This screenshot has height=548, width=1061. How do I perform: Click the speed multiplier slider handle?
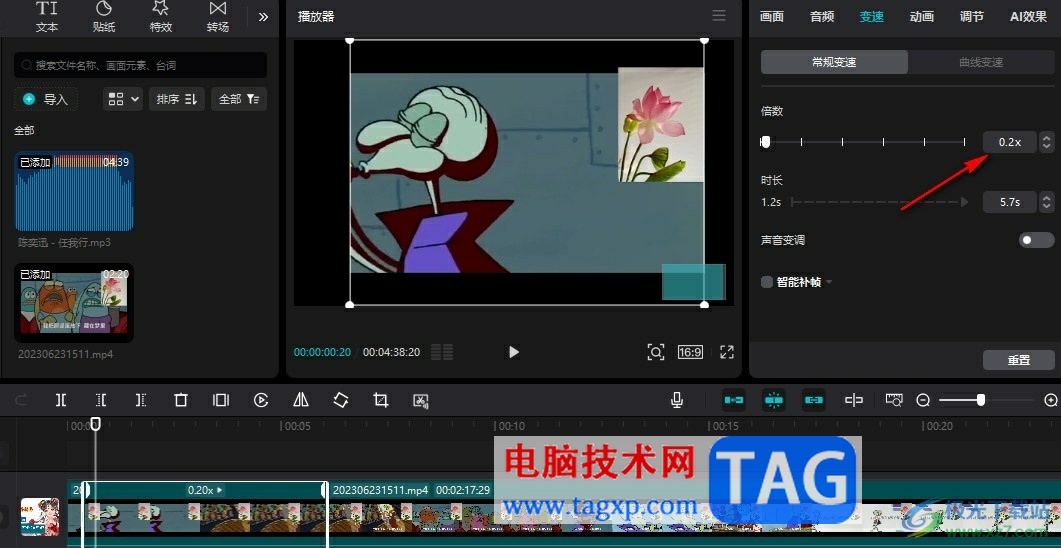tap(765, 142)
